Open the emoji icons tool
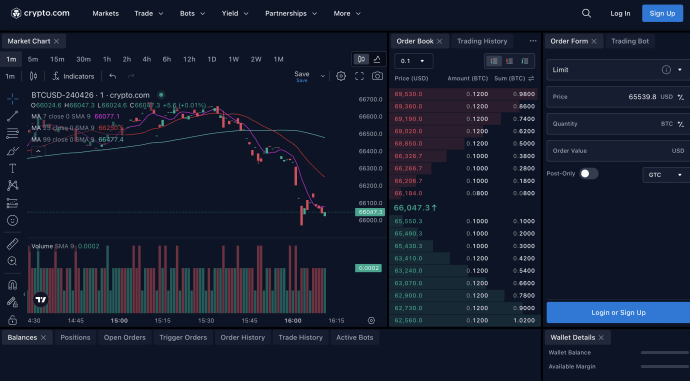690x381 pixels. click(12, 220)
